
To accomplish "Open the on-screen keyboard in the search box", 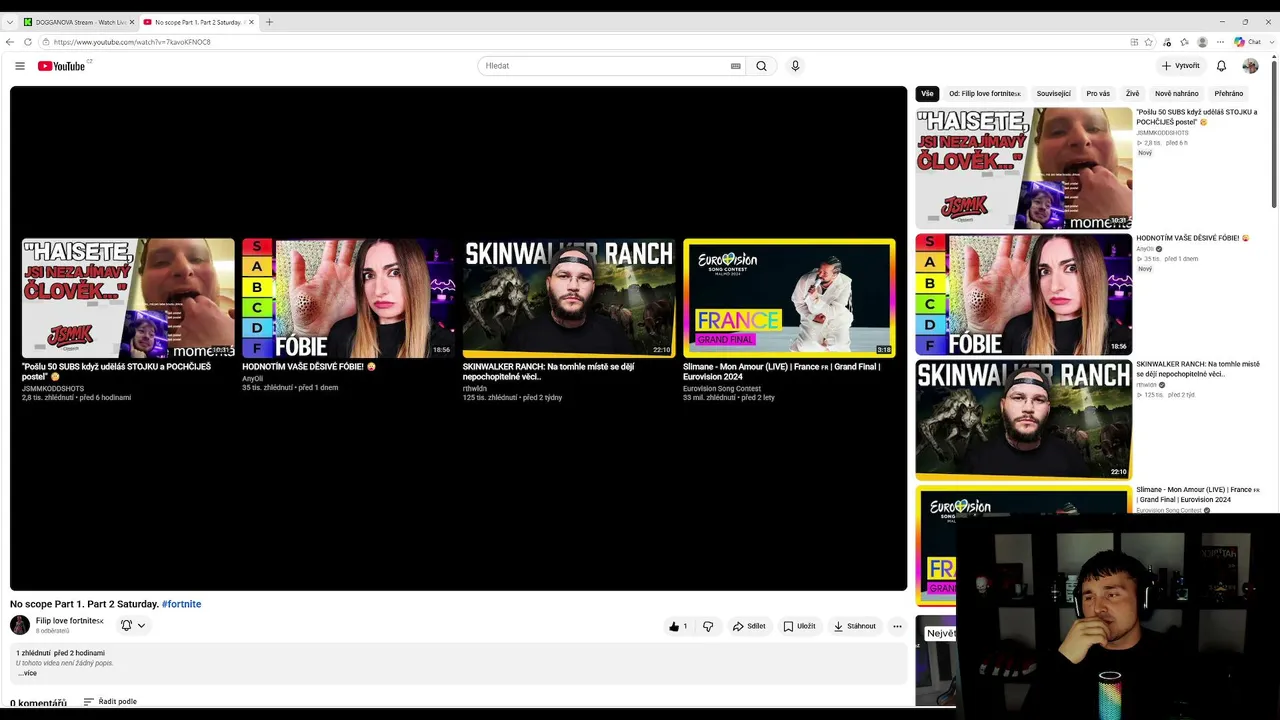I will pos(736,66).
